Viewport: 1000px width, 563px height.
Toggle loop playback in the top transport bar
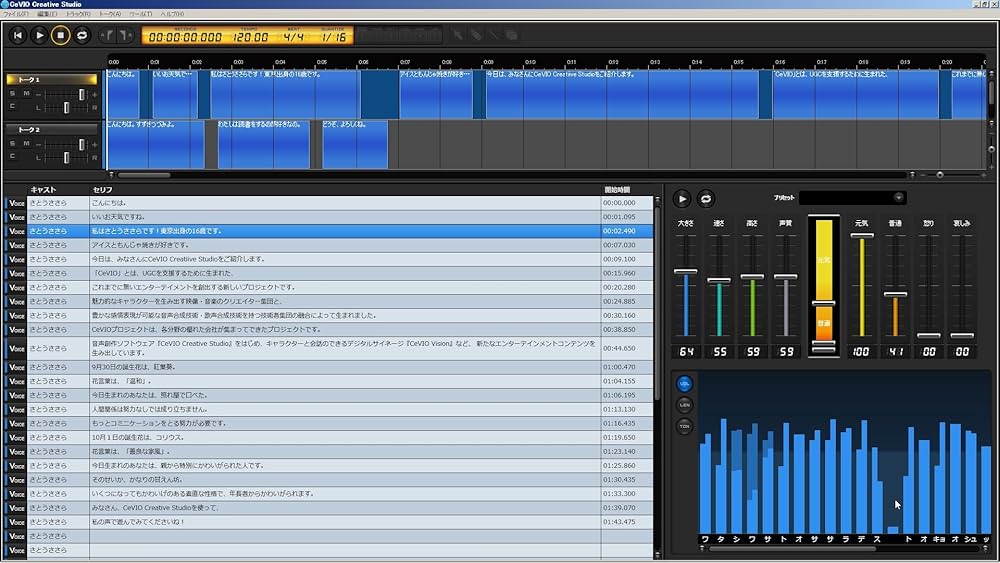coord(82,35)
